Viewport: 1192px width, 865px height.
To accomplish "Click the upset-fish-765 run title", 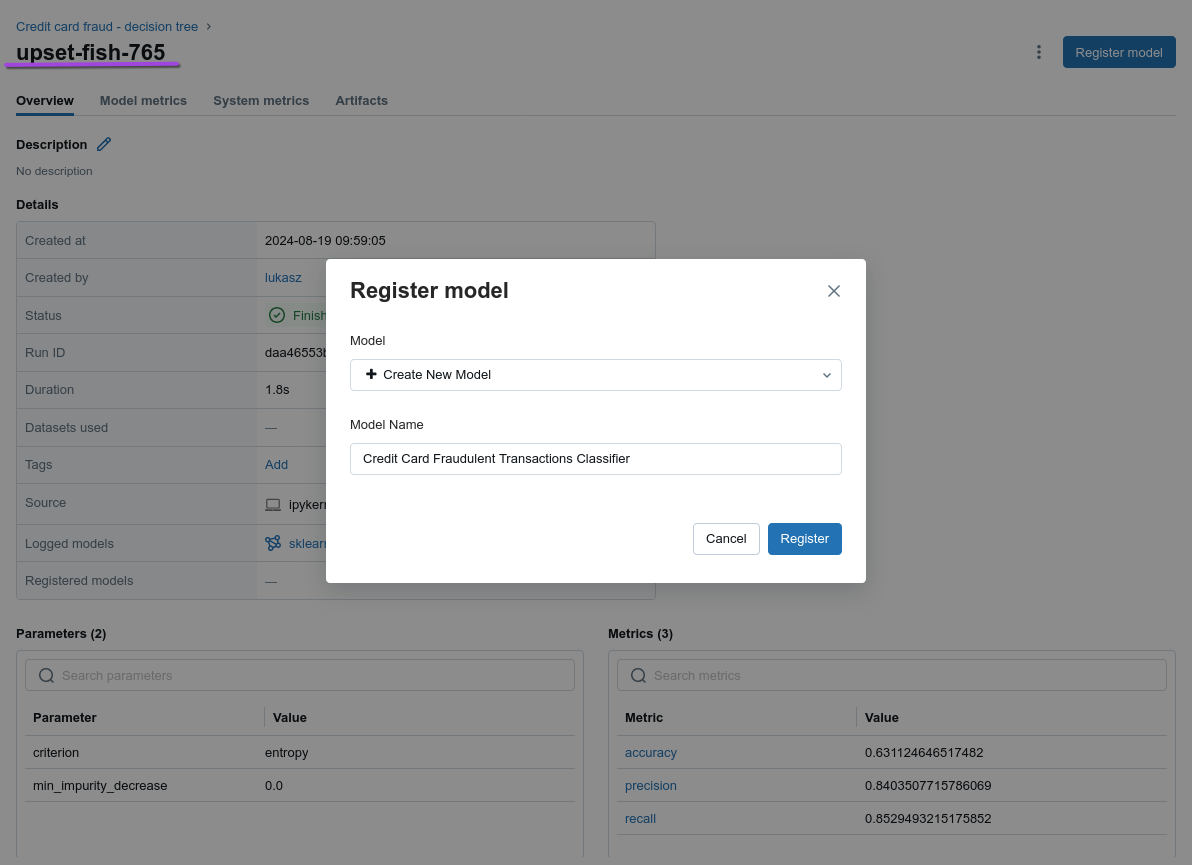I will click(90, 52).
